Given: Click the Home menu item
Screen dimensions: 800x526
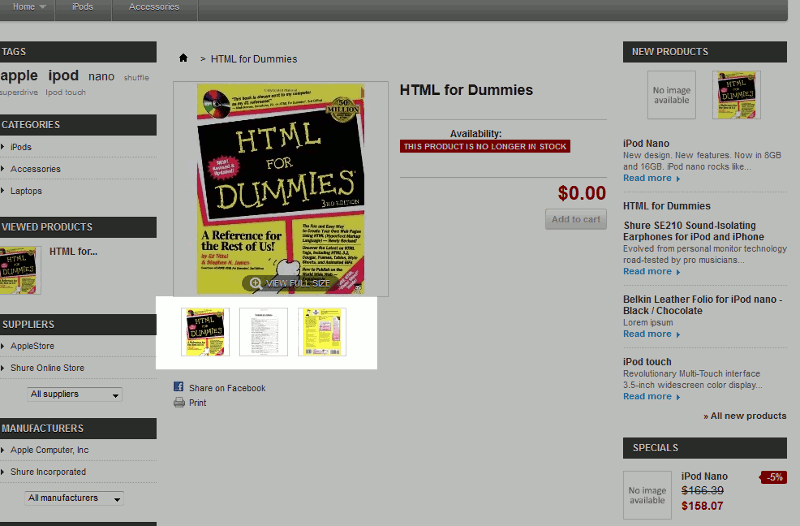Looking at the screenshot, I should pyautogui.click(x=24, y=7).
